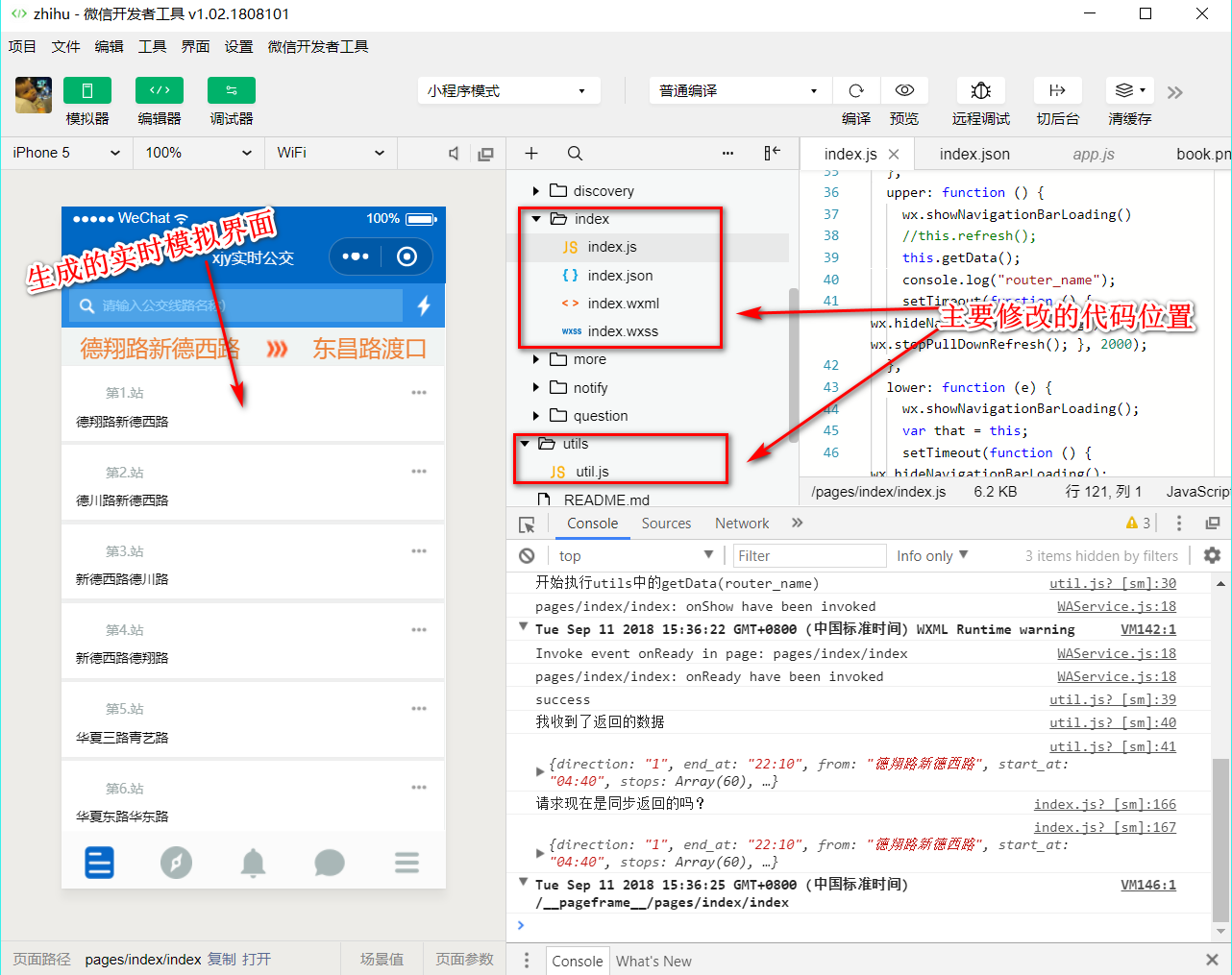The image size is (1232, 975).
Task: Collapse the index folder
Action: coord(535,219)
